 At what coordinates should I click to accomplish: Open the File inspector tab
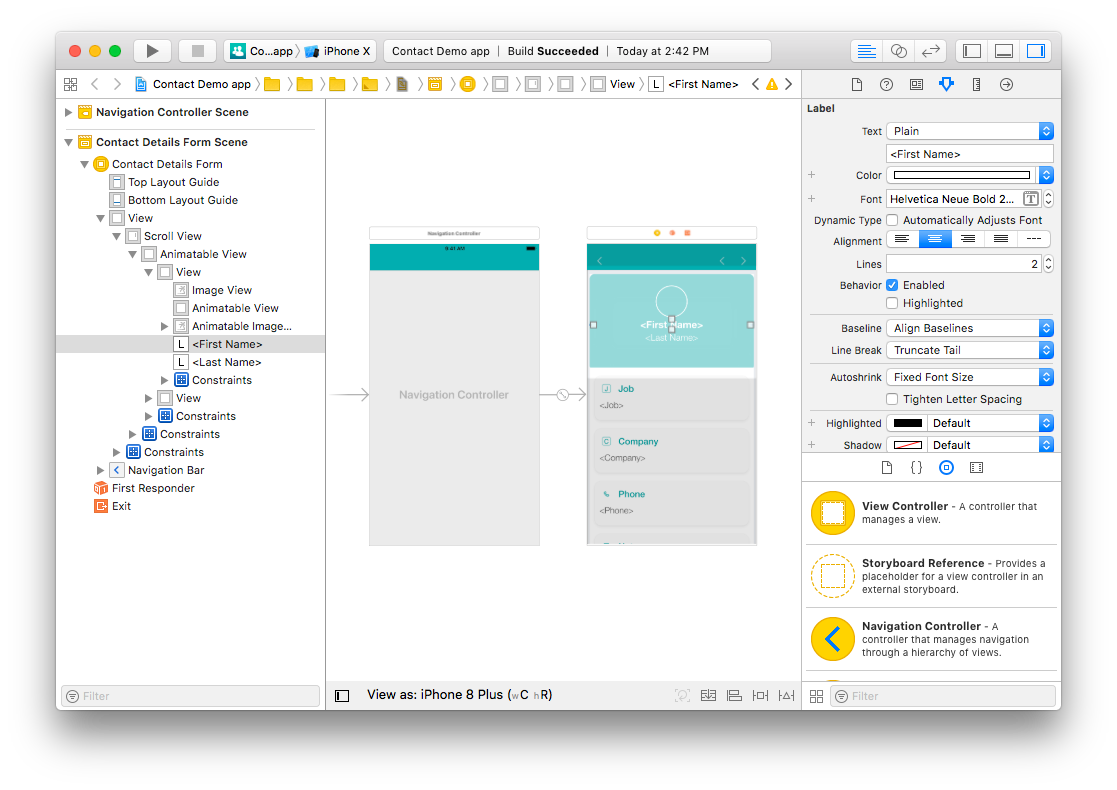[x=856, y=85]
